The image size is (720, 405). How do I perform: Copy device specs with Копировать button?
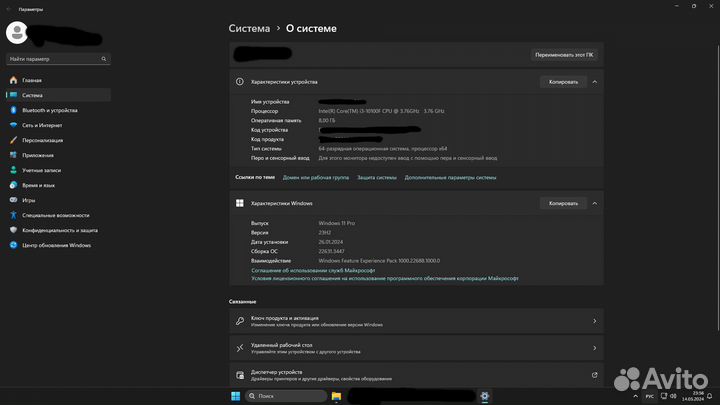pyautogui.click(x=563, y=82)
